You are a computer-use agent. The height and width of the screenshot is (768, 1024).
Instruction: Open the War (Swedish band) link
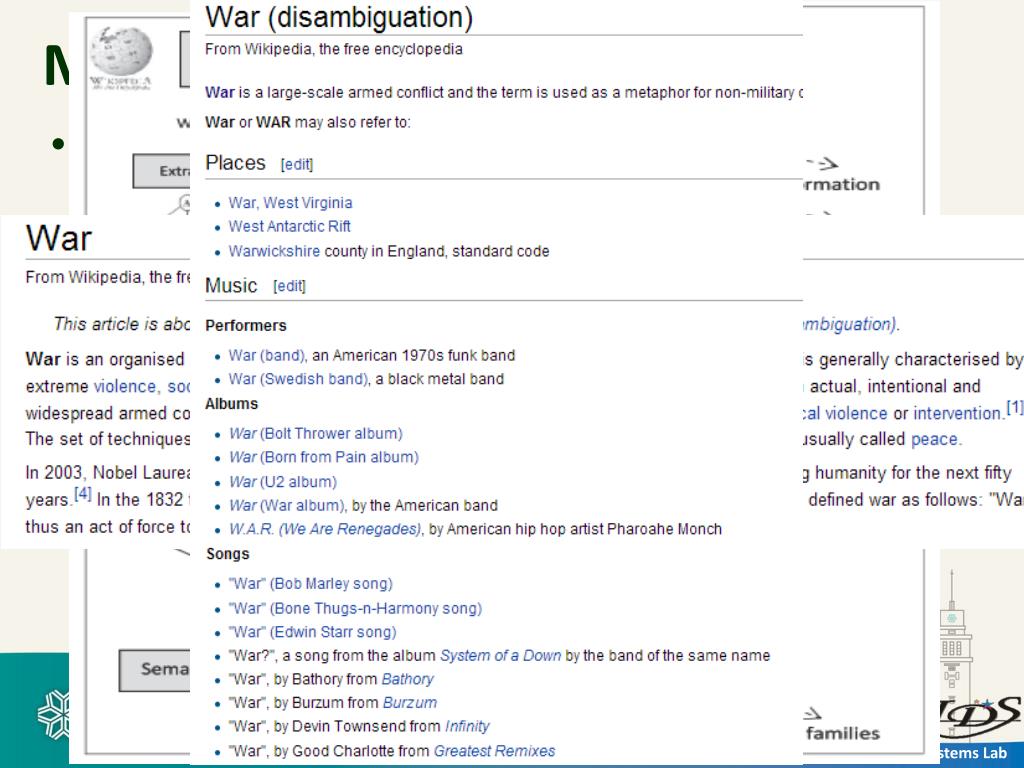(298, 379)
